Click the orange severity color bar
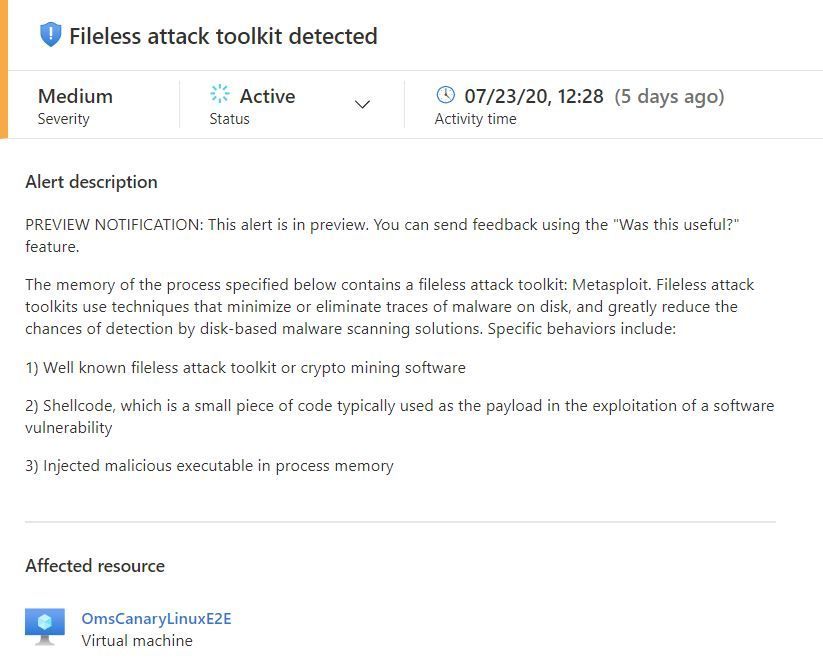Viewport: 823px width, 666px height. [x=4, y=69]
